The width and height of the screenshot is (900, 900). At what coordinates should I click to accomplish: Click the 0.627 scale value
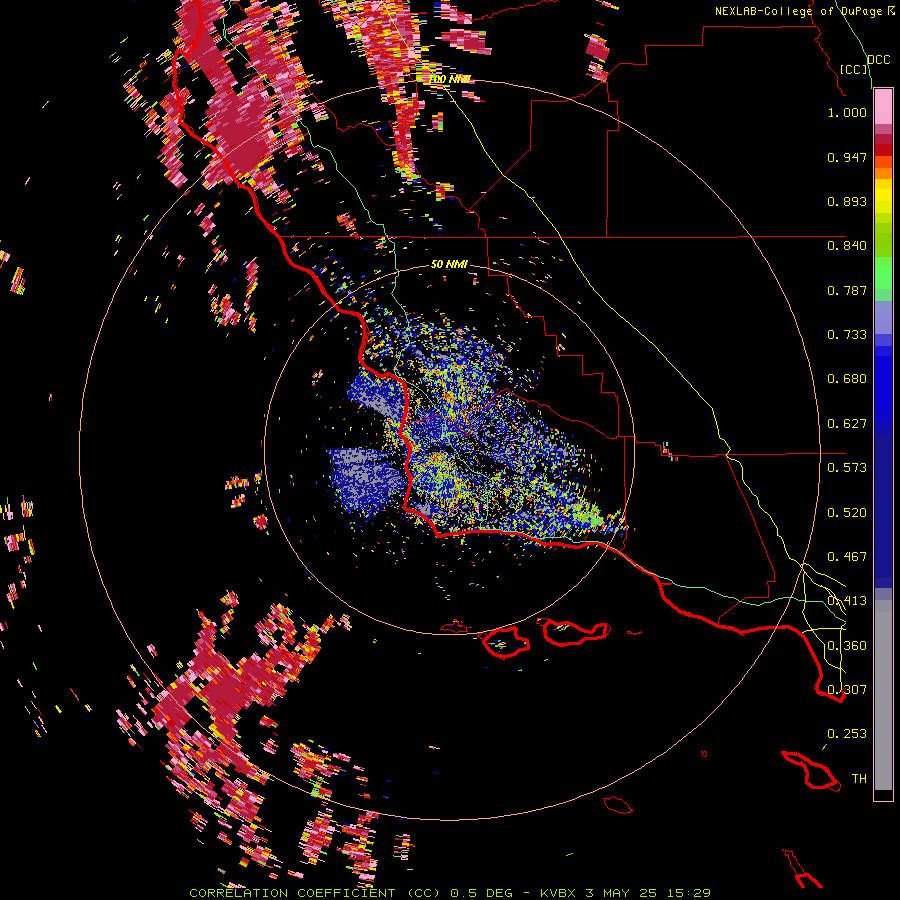[x=847, y=424]
